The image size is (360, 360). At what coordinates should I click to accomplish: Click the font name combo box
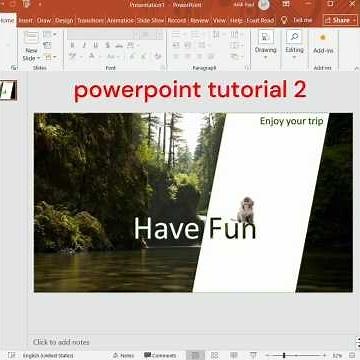(103, 35)
